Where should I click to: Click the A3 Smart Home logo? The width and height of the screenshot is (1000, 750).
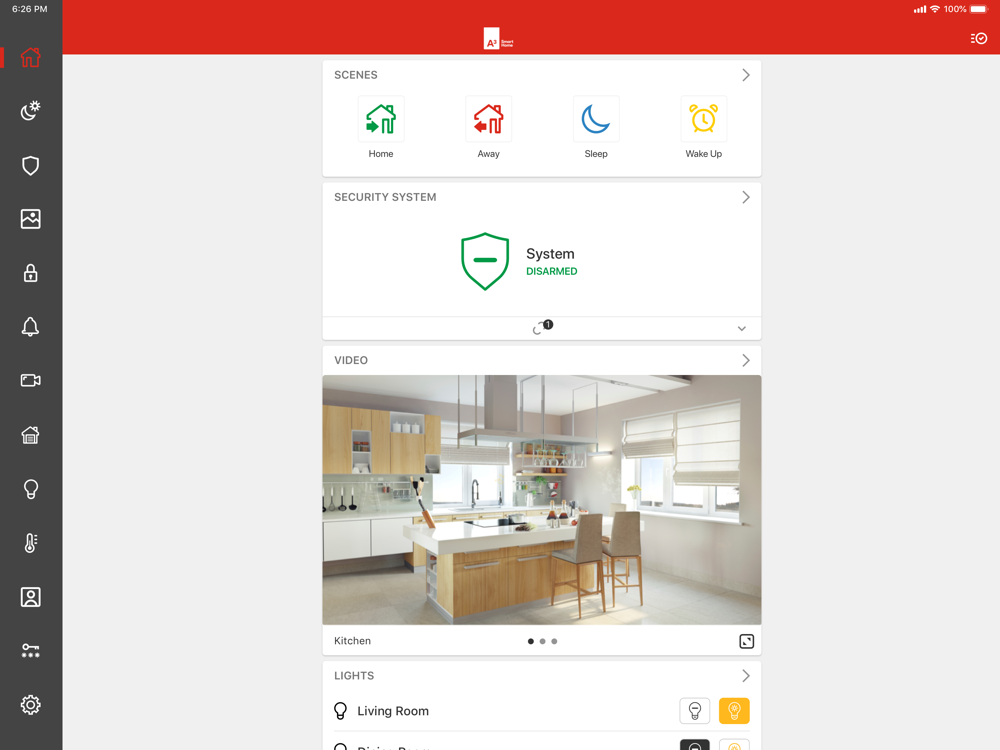coord(498,39)
